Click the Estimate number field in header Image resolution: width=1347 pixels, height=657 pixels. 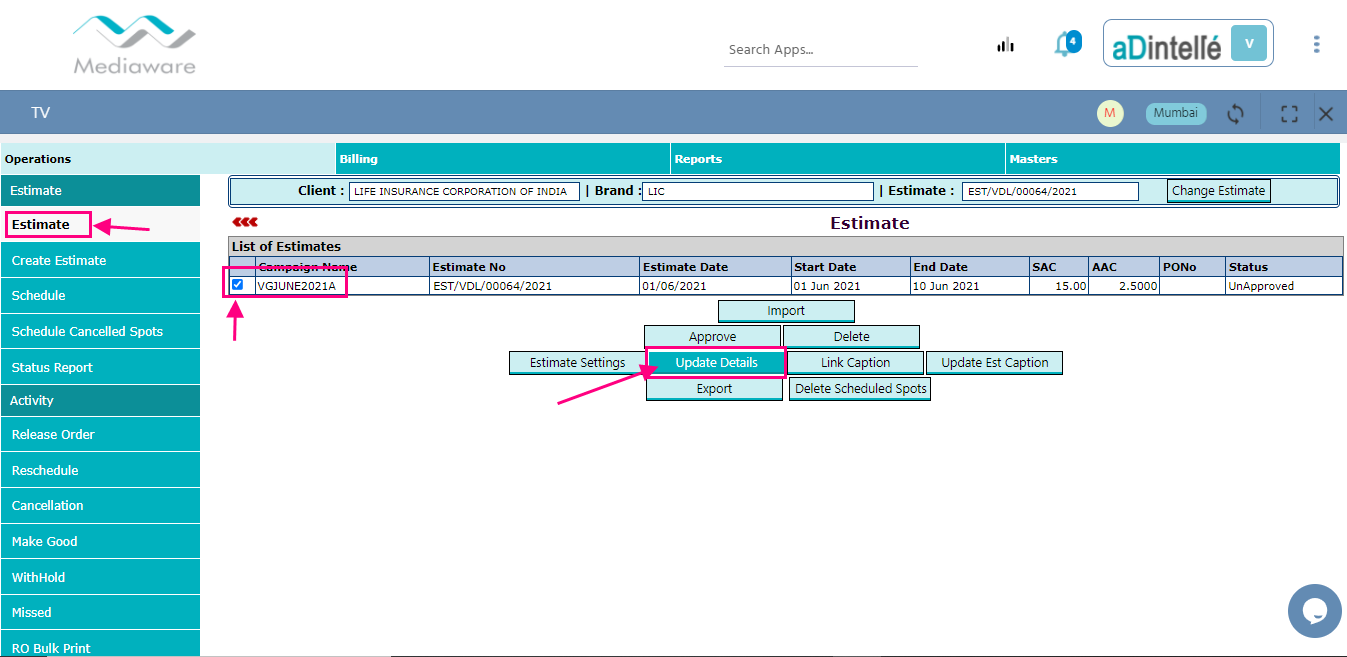point(1050,191)
